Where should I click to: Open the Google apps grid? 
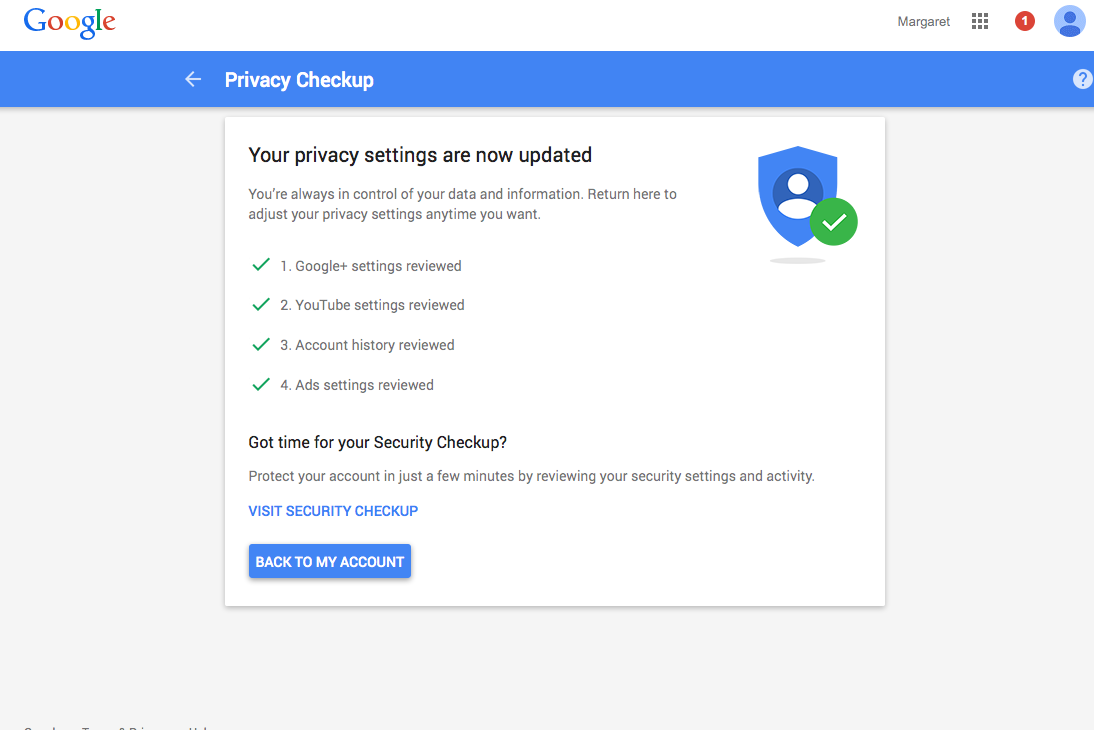coord(980,21)
